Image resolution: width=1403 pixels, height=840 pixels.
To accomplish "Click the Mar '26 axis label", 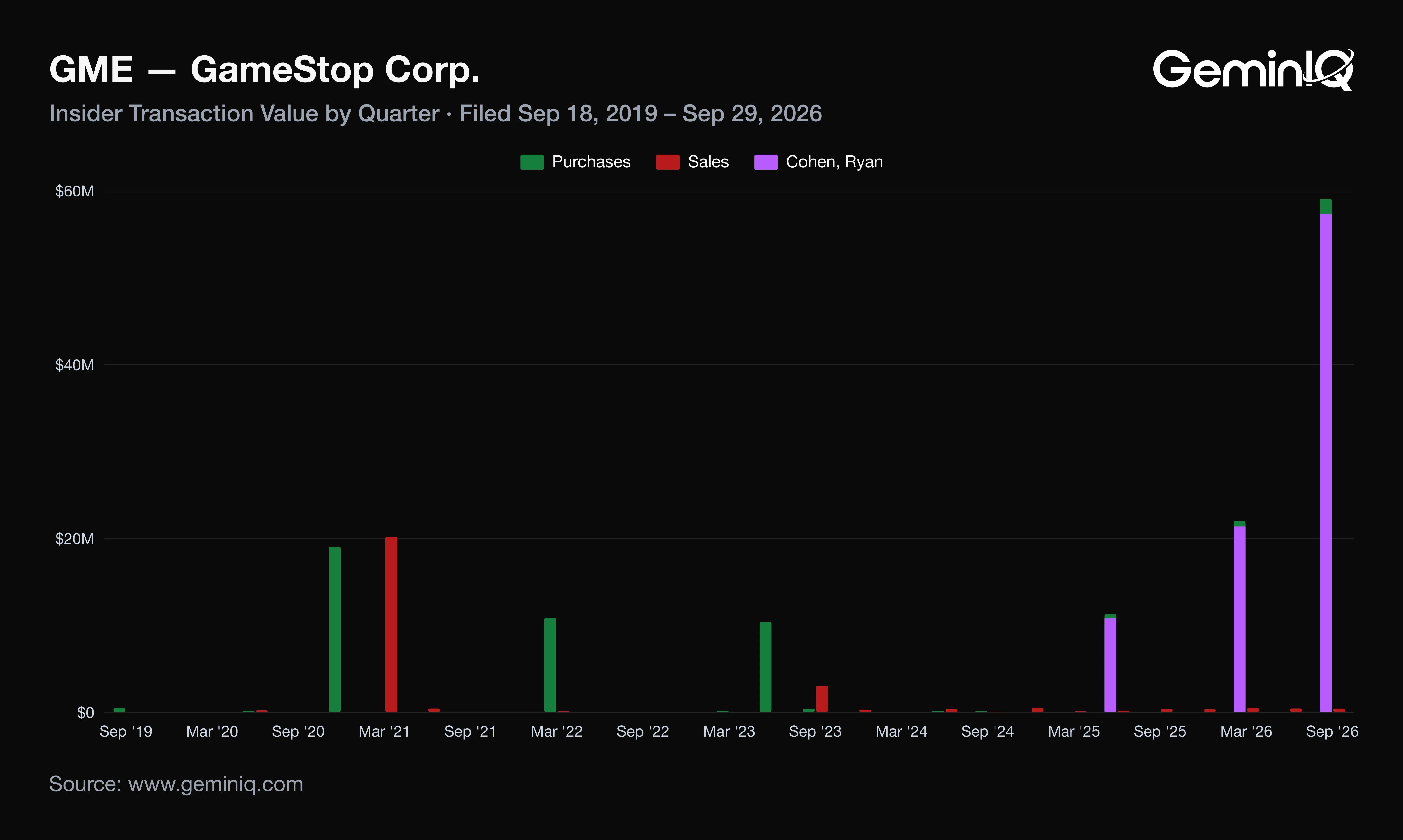I will click(1246, 731).
